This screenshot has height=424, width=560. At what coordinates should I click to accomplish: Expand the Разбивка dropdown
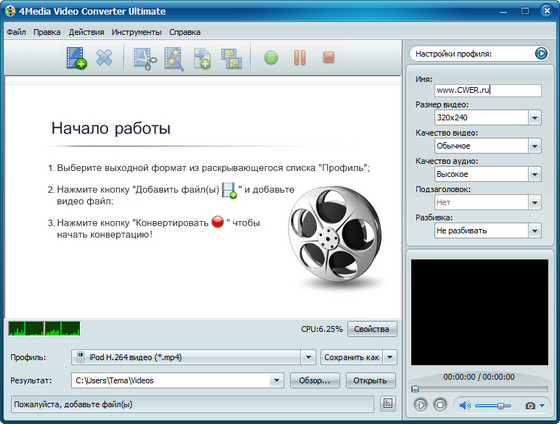tap(535, 231)
